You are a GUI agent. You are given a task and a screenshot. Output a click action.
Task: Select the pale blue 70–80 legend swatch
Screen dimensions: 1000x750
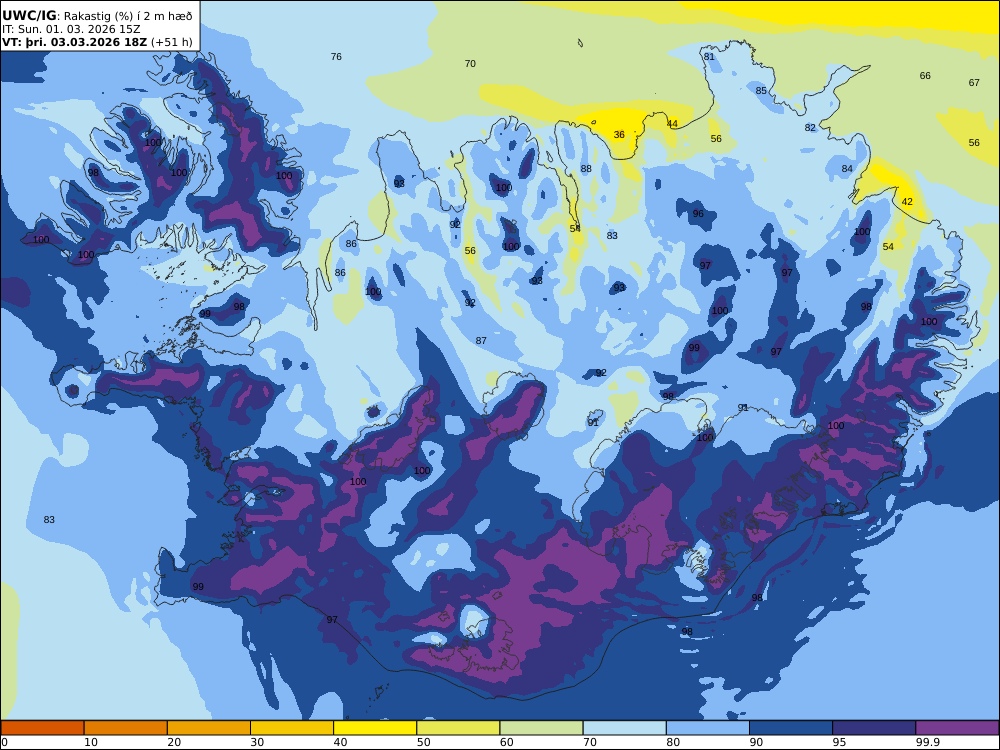624,728
